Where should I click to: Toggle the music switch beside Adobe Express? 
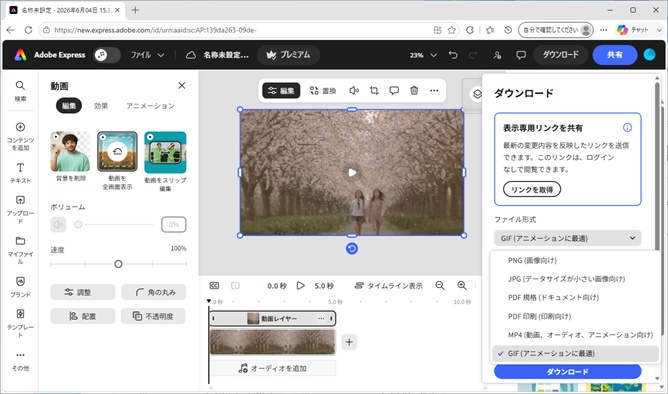[107, 55]
